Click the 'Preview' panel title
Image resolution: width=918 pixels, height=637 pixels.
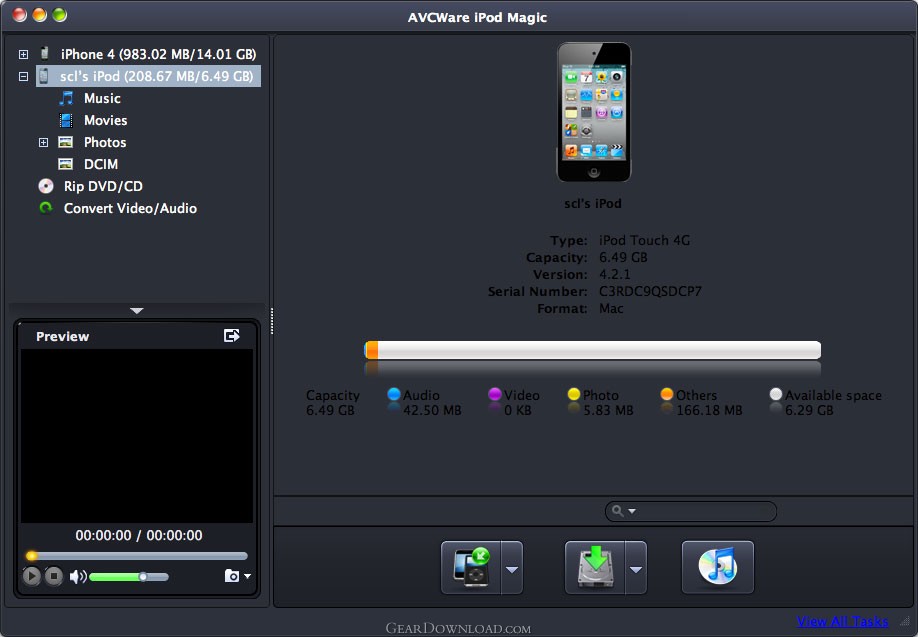[x=63, y=337]
